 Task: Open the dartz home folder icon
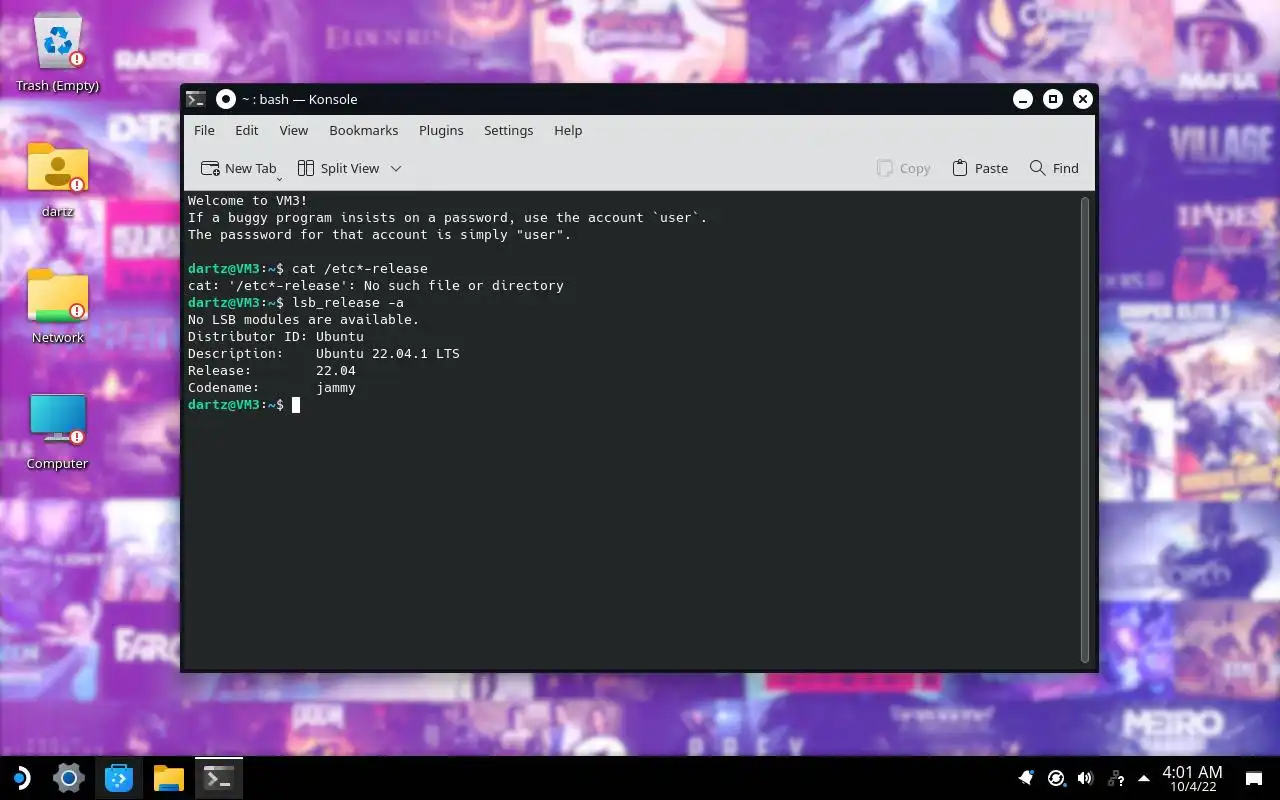click(x=58, y=178)
